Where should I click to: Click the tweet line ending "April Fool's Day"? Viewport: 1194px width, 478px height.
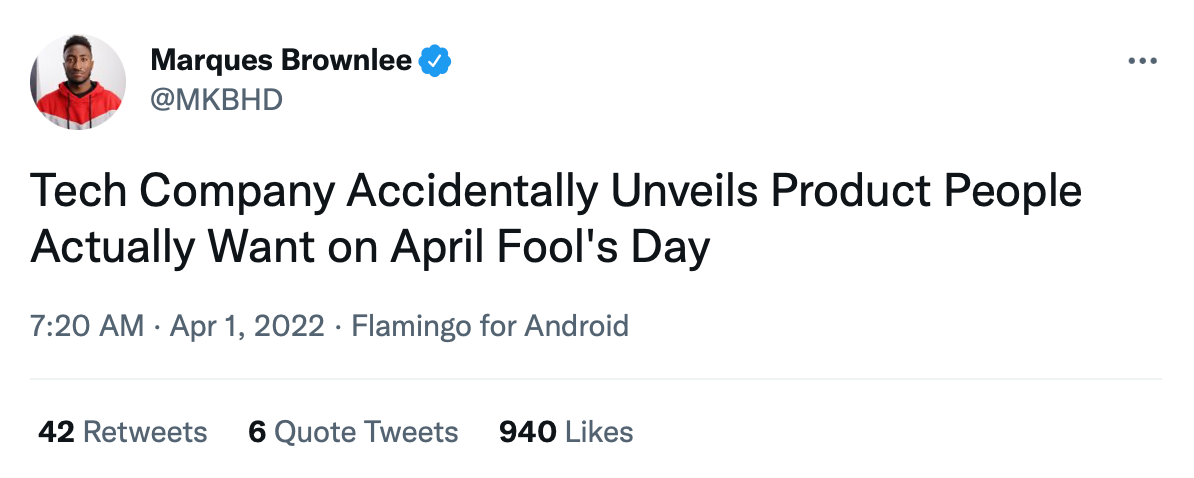pos(370,247)
